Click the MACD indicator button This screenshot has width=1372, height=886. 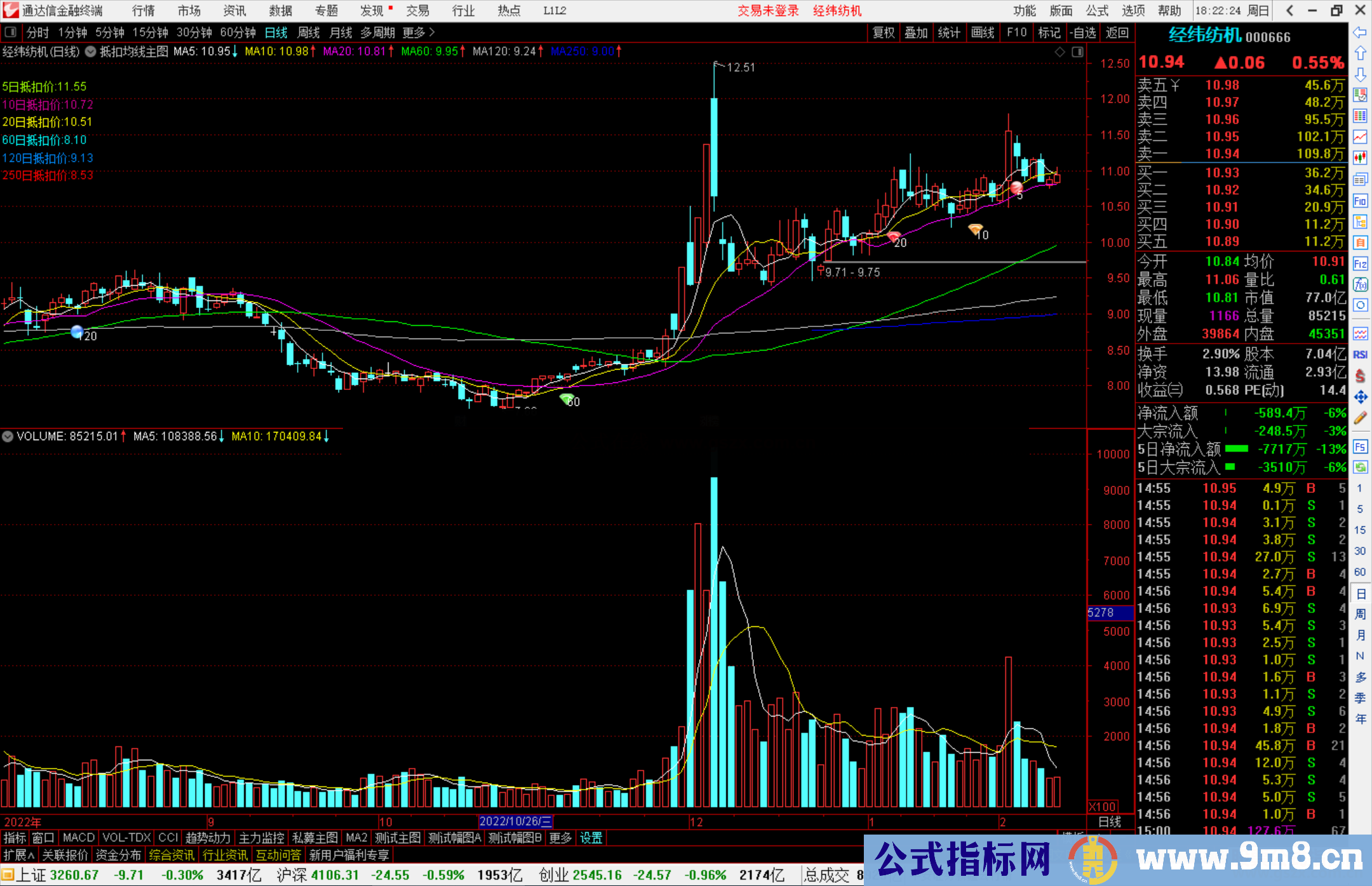tap(78, 838)
